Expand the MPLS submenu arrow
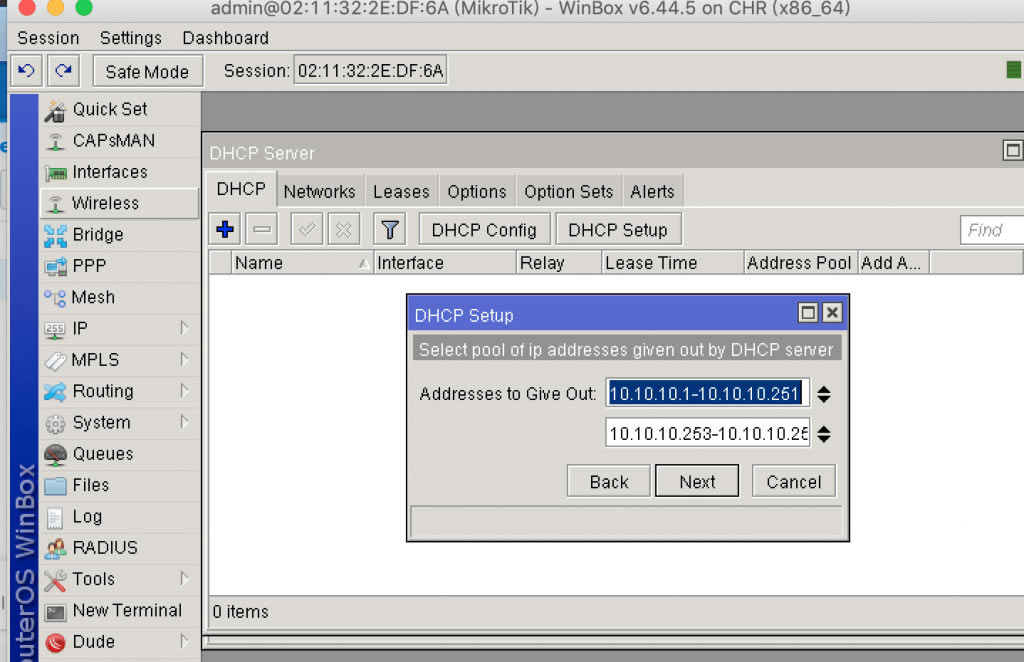The height and width of the screenshot is (662, 1024). coord(184,359)
